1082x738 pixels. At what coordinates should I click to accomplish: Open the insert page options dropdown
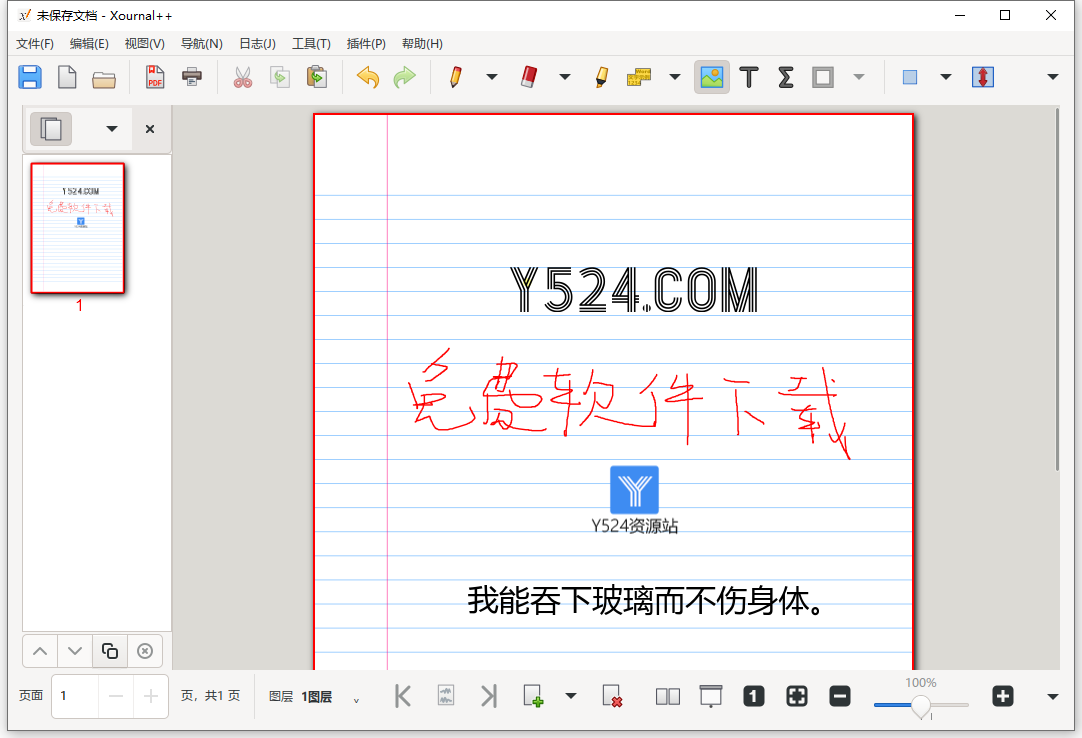[571, 696]
